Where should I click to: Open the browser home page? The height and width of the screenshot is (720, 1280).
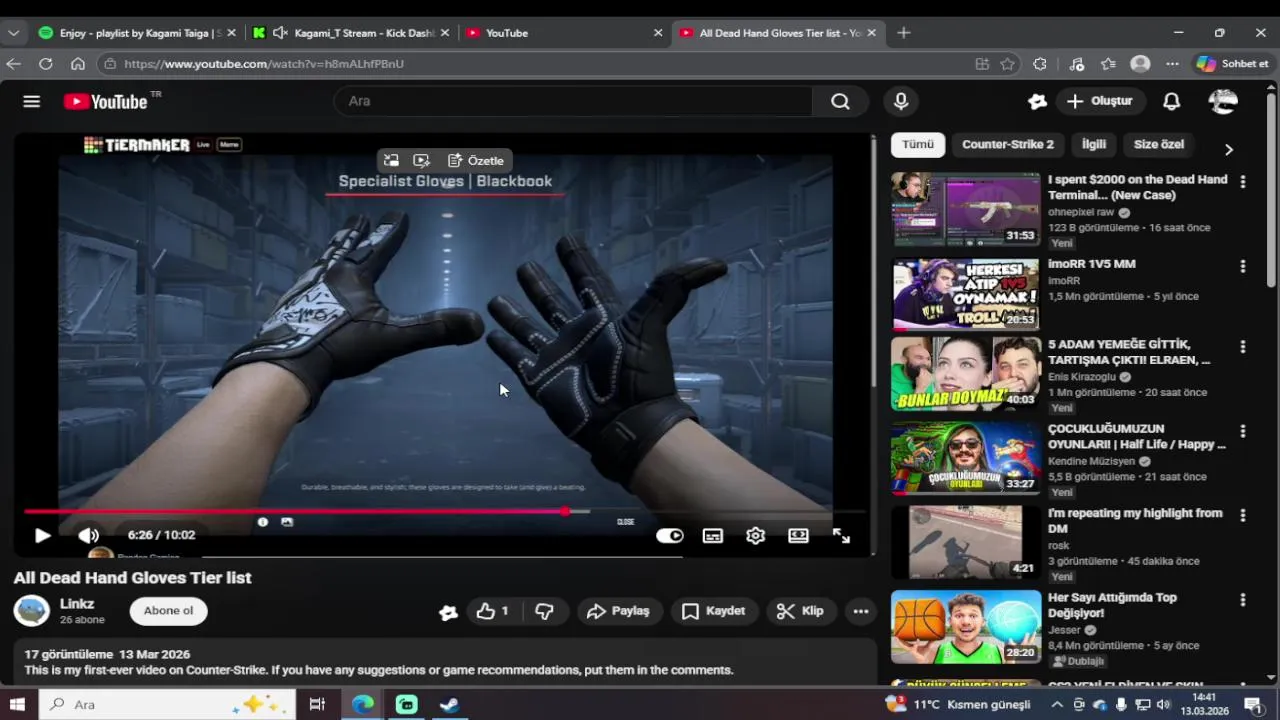(77, 63)
